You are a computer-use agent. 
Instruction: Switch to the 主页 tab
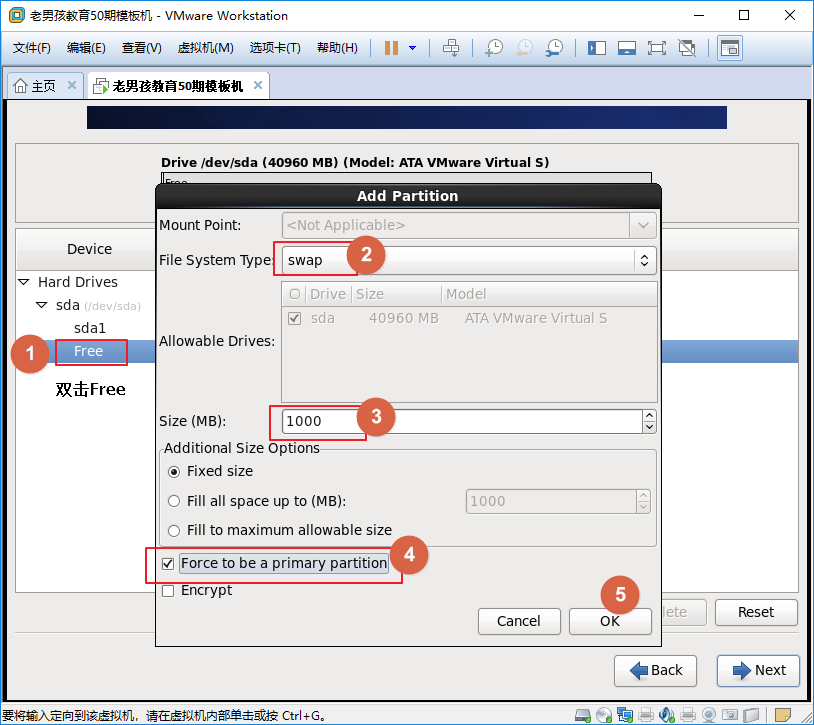click(36, 86)
